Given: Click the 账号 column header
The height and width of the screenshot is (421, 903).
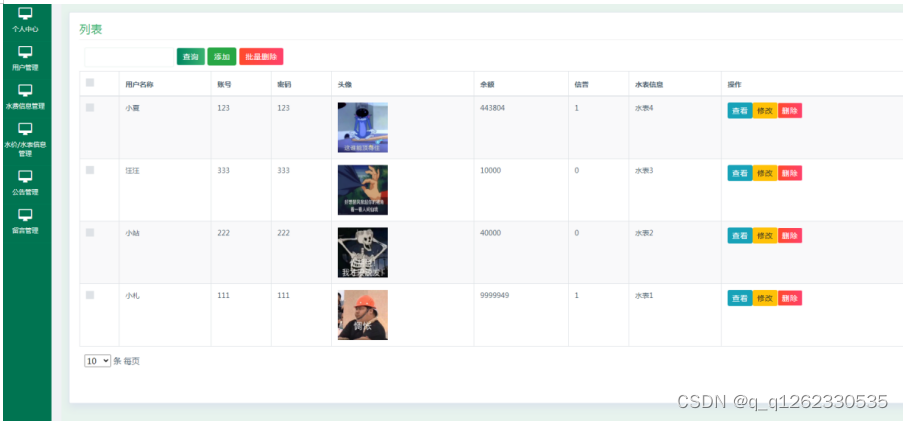Looking at the screenshot, I should [225, 84].
